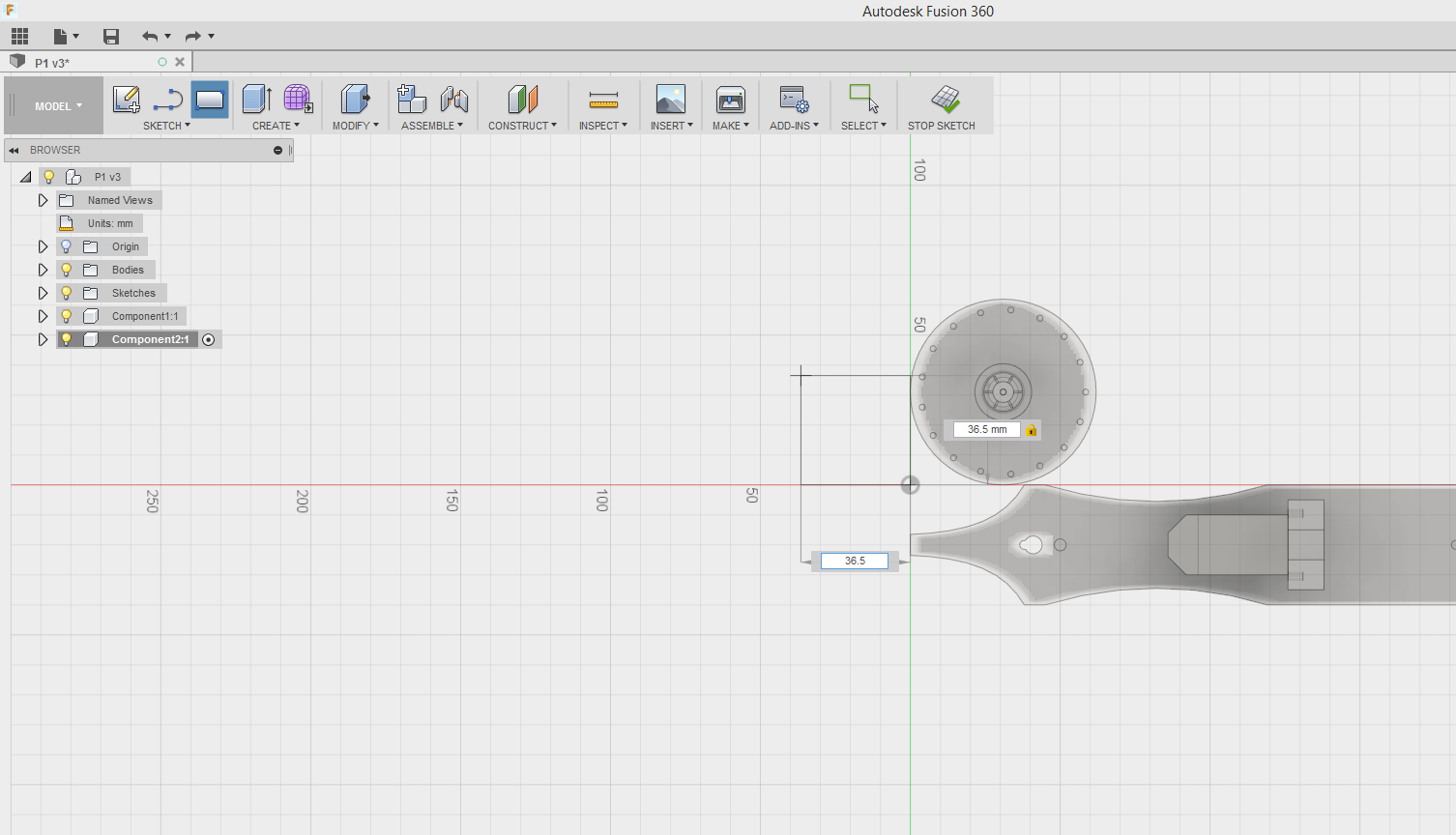
Task: Click the 36.5 dimension input field
Action: (855, 561)
